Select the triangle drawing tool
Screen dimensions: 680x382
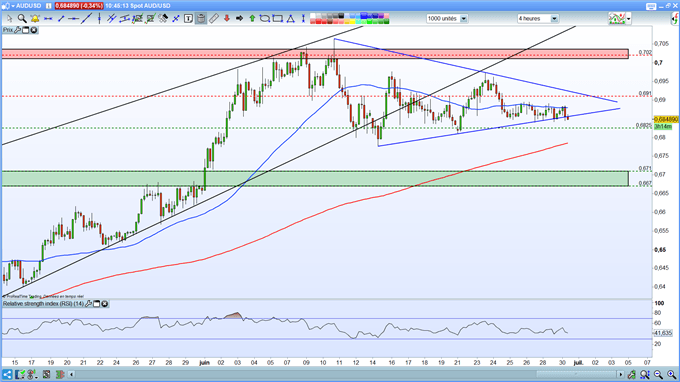click(290, 19)
